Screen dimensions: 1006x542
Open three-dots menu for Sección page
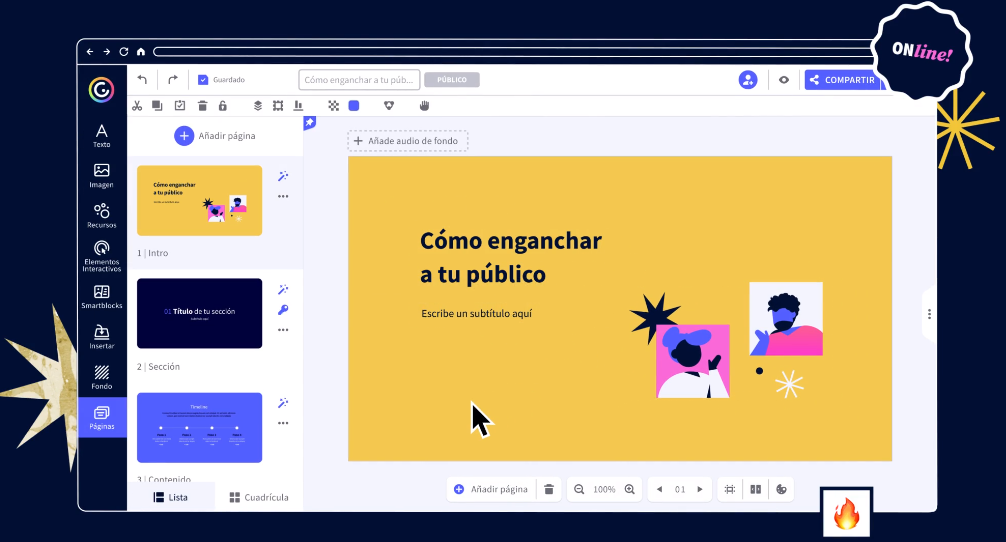(x=283, y=330)
